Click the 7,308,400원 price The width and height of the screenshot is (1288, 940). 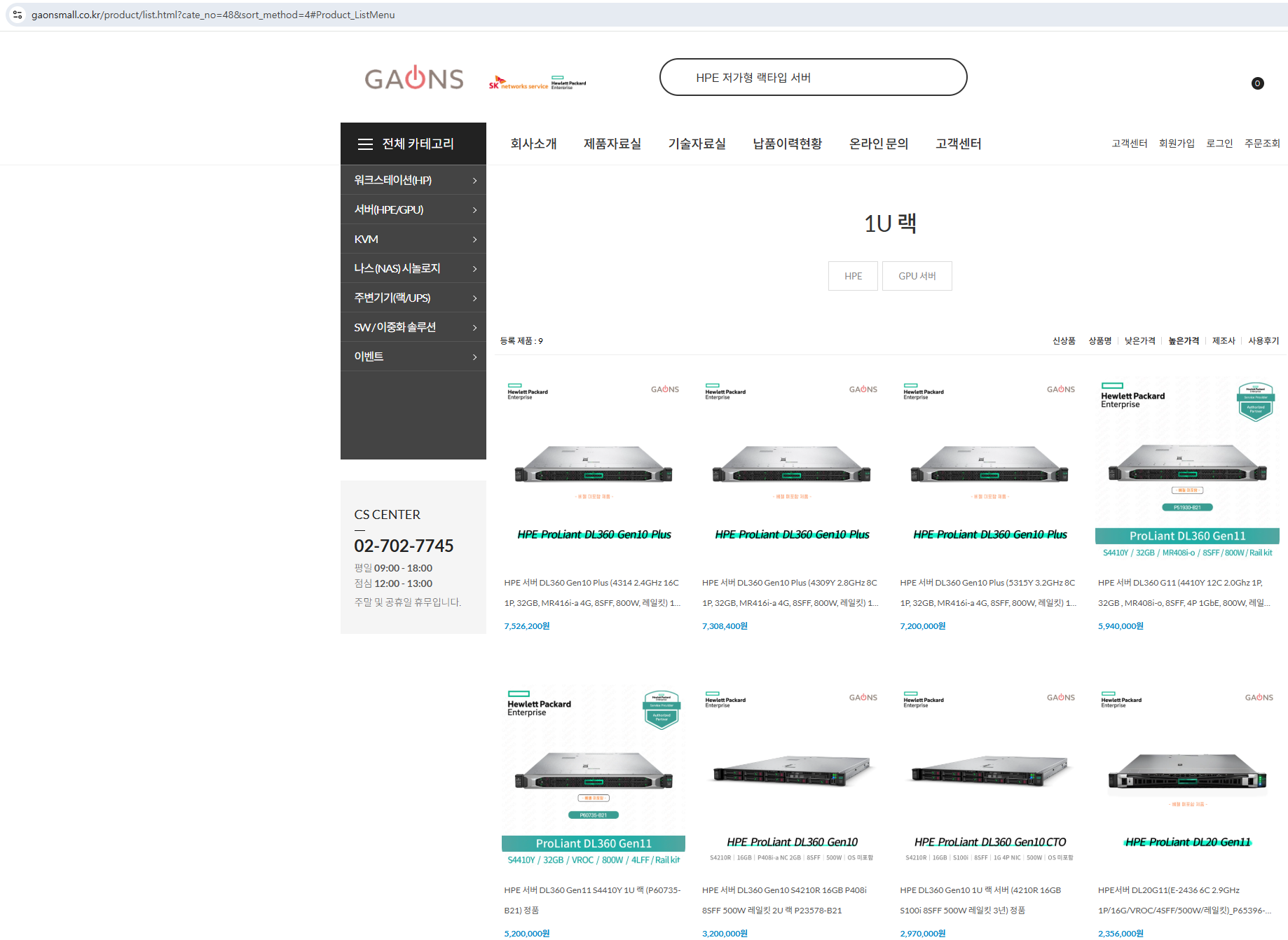pos(725,626)
